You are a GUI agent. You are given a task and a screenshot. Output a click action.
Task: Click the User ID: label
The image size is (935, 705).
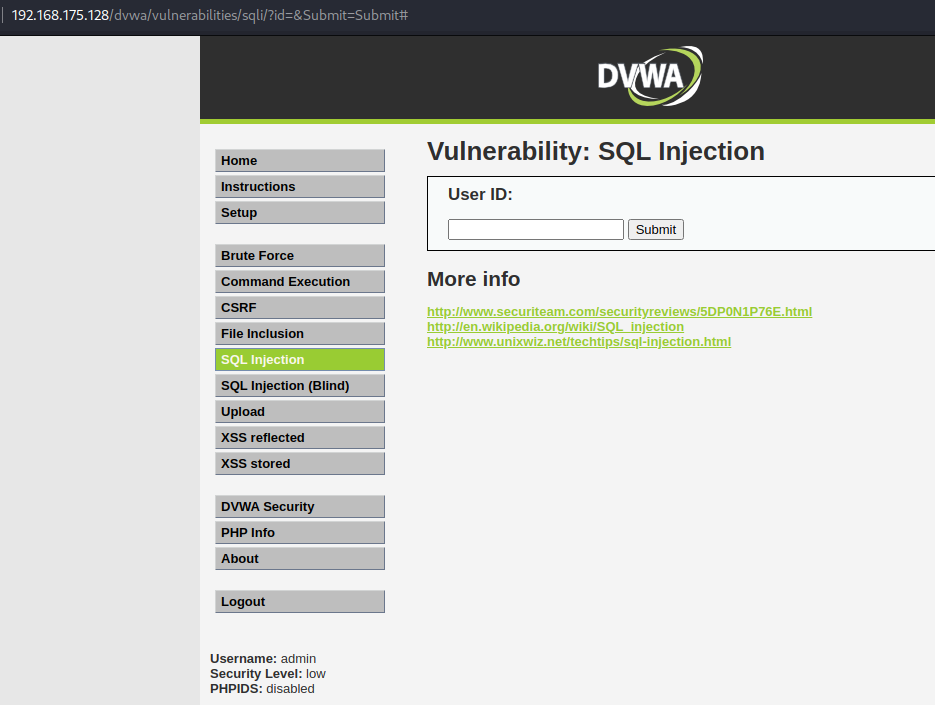coord(480,194)
